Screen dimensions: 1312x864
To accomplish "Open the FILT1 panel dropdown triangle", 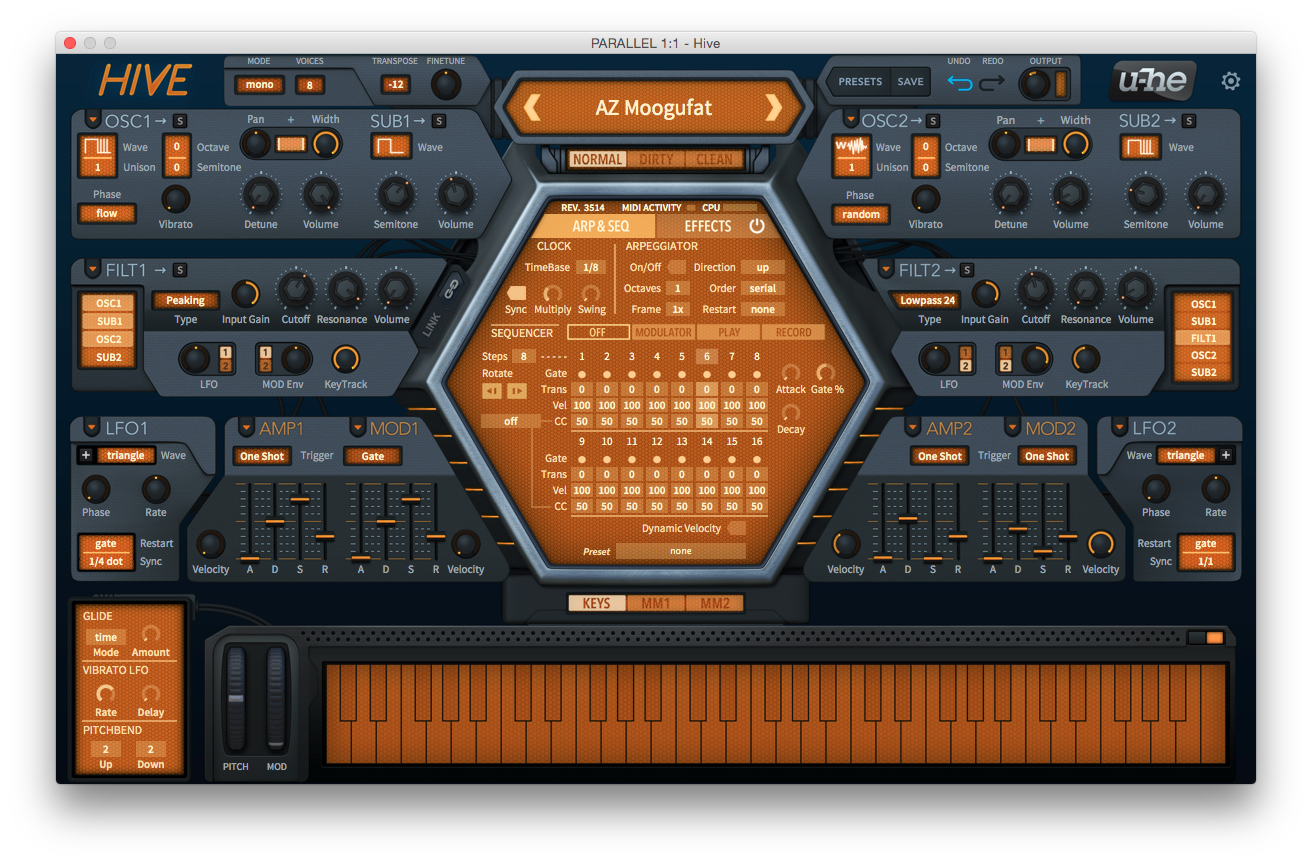I will [x=93, y=269].
